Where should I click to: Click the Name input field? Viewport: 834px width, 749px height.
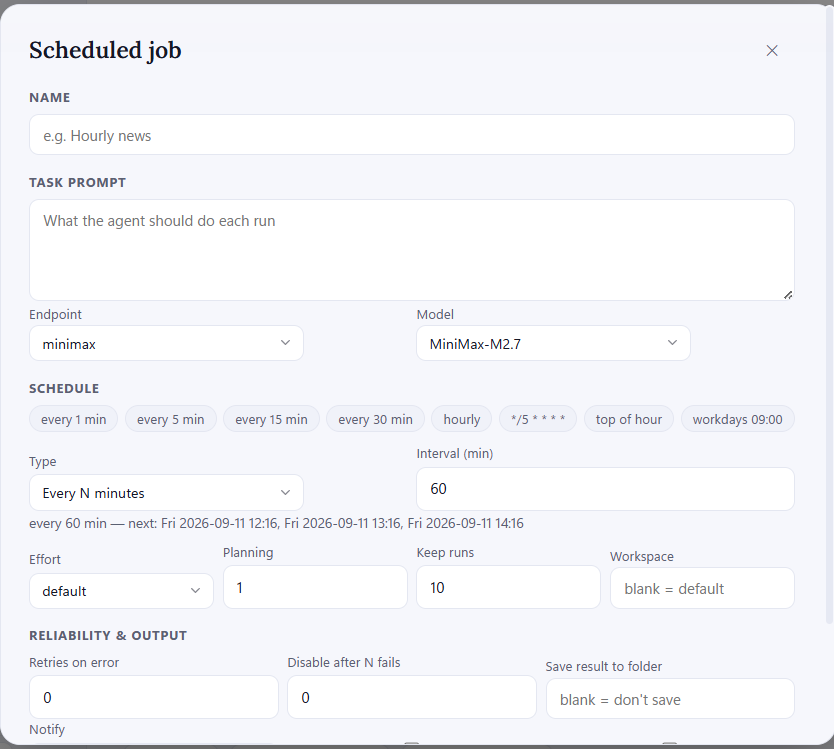[412, 135]
